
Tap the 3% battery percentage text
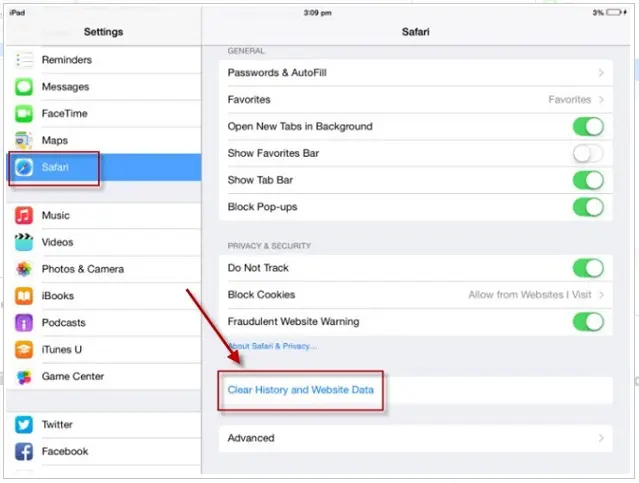[x=598, y=13]
